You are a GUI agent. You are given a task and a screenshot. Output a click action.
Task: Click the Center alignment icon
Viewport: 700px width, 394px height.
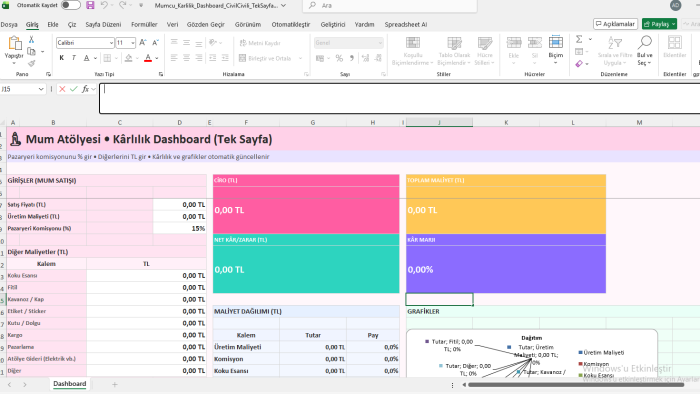(x=187, y=58)
